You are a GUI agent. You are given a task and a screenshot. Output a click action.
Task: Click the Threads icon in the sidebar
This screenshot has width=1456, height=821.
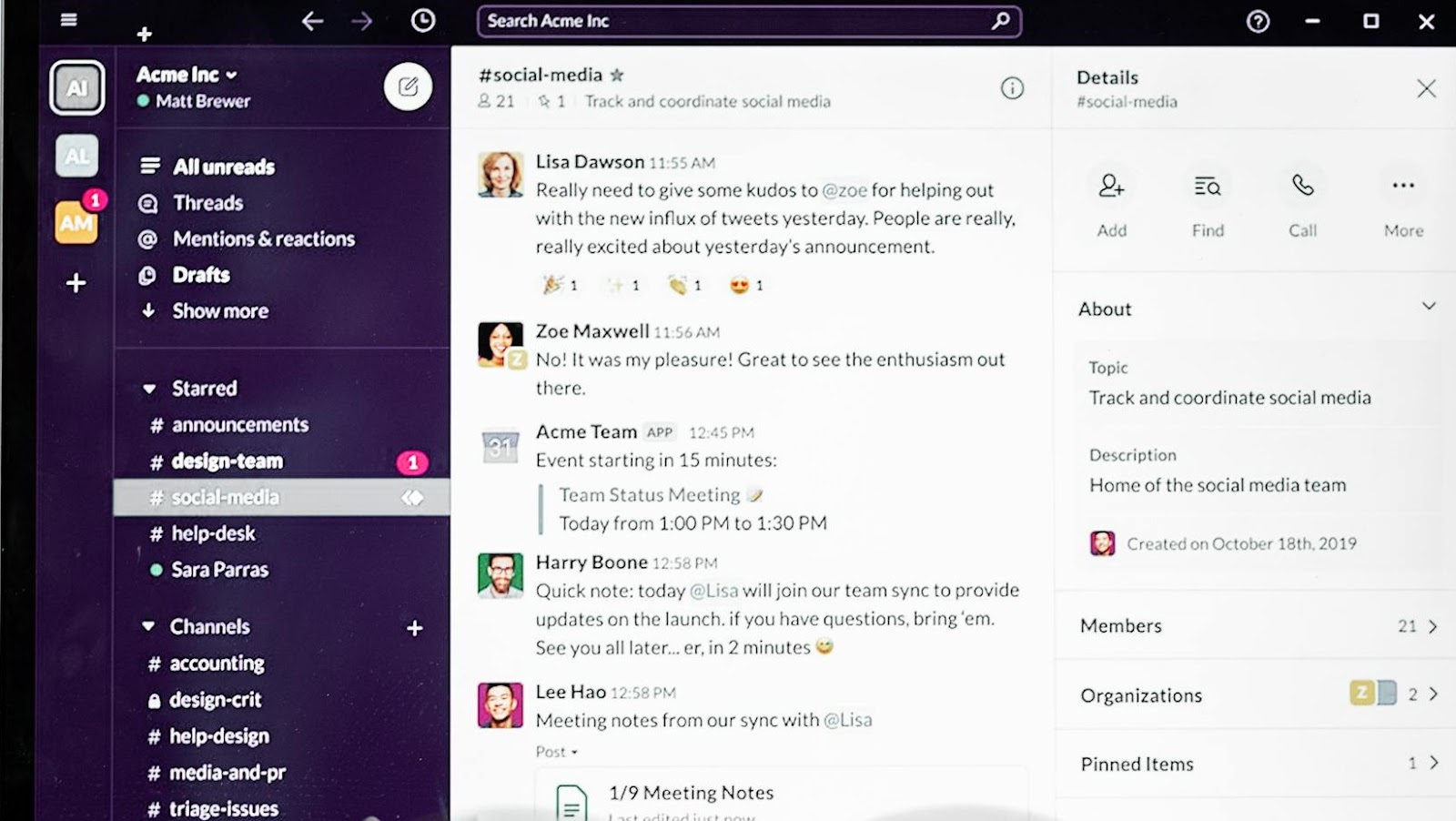[x=147, y=203]
